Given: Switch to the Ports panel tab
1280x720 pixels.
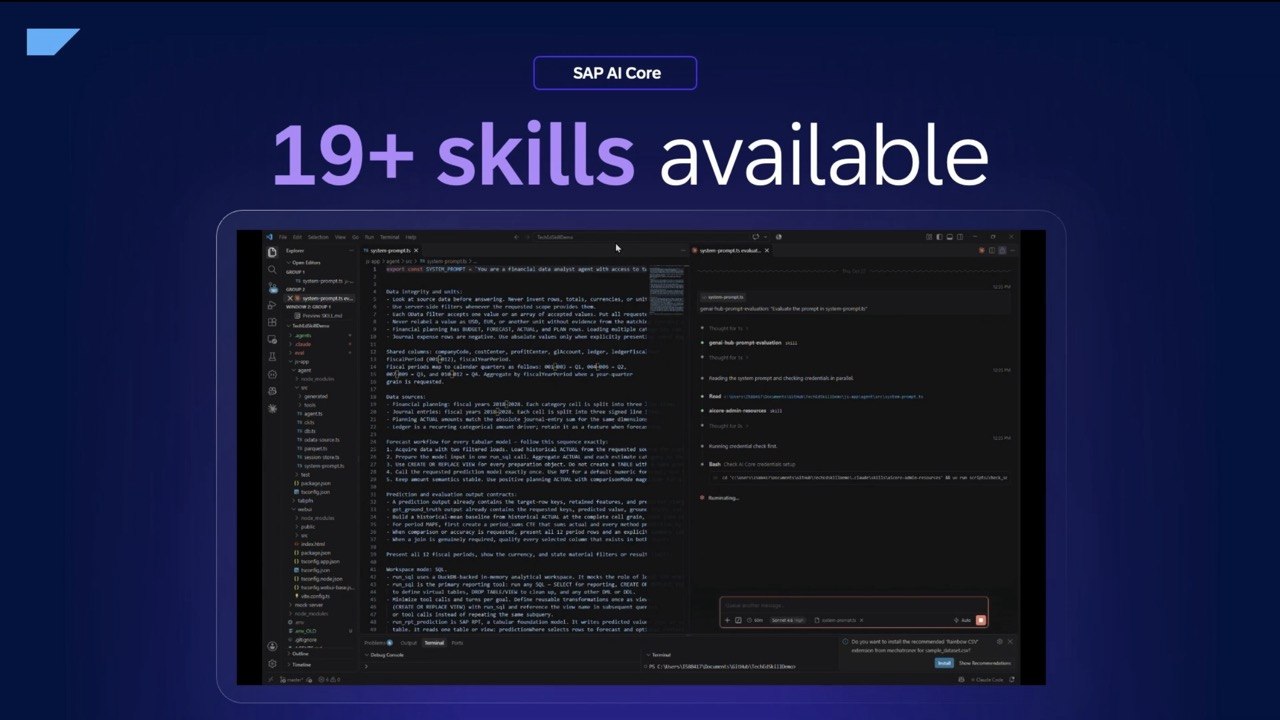Looking at the screenshot, I should click(457, 643).
